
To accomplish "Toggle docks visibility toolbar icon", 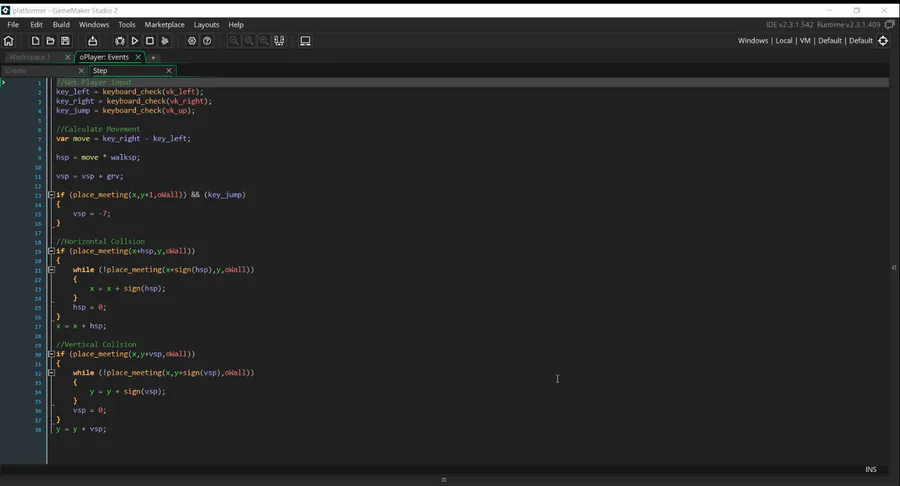I will click(280, 41).
